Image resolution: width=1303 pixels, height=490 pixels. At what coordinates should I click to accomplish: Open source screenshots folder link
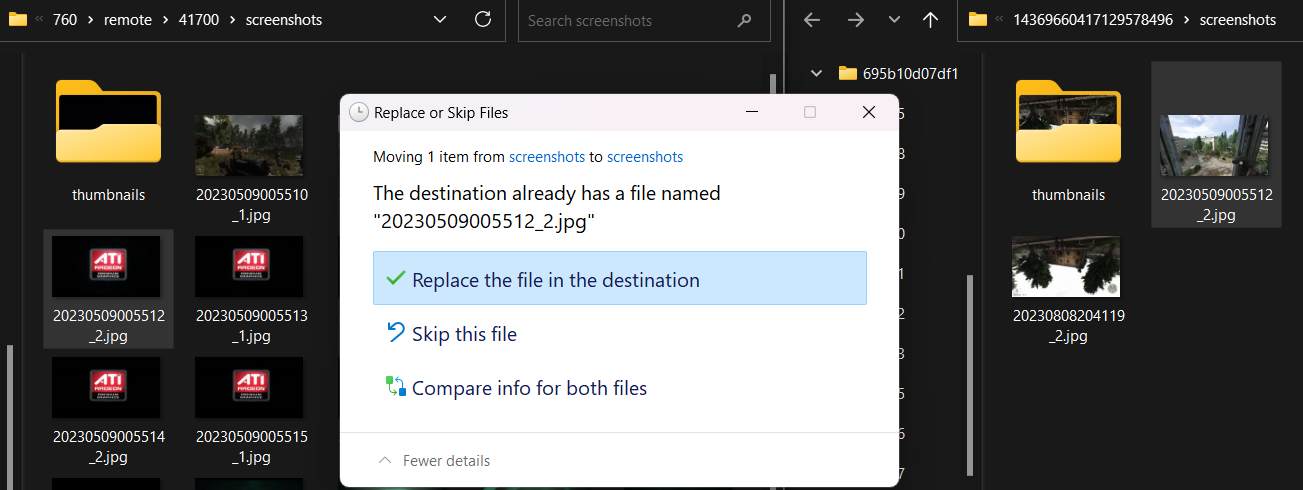(546, 157)
